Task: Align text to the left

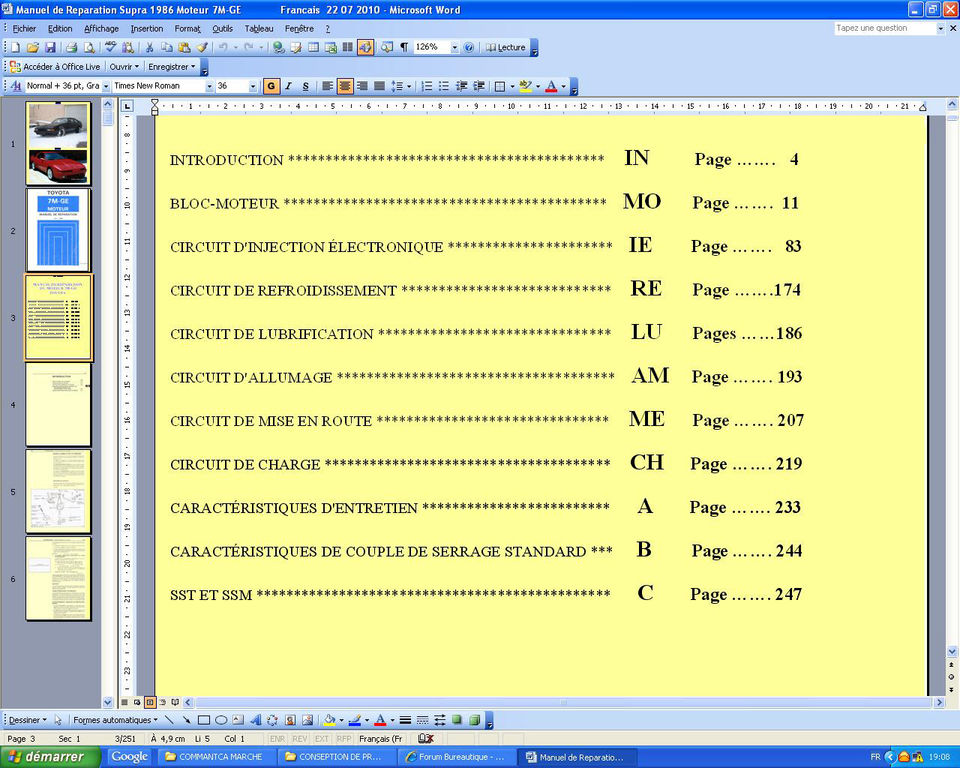Action: 328,86
